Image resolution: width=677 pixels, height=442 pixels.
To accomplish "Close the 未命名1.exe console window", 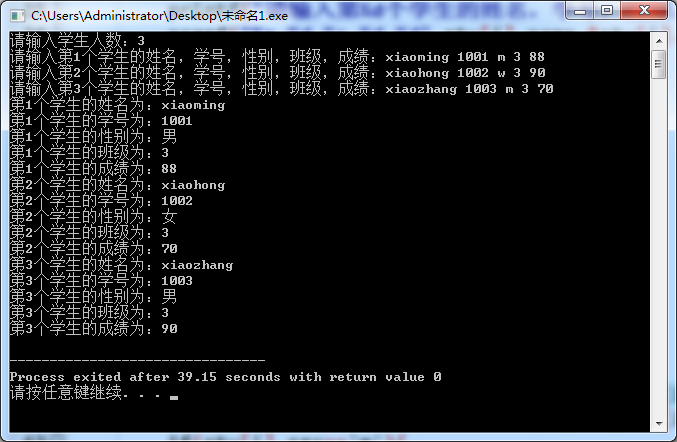I will point(644,10).
